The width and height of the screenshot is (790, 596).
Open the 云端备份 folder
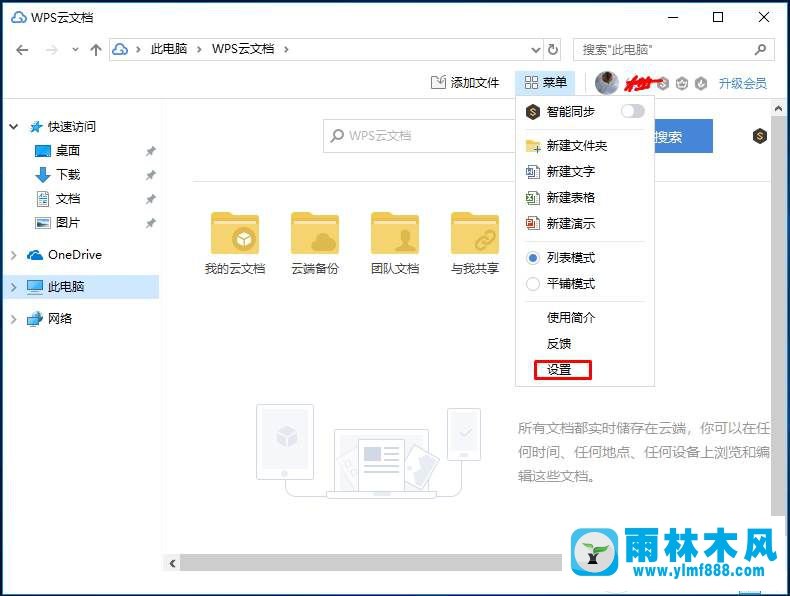click(x=315, y=244)
